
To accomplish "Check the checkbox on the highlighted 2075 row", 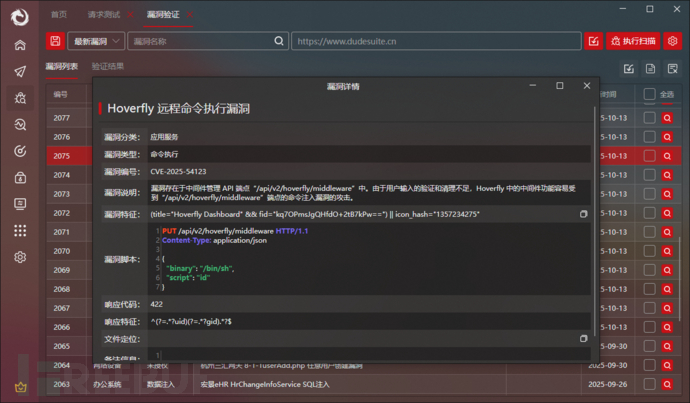I will coord(650,156).
